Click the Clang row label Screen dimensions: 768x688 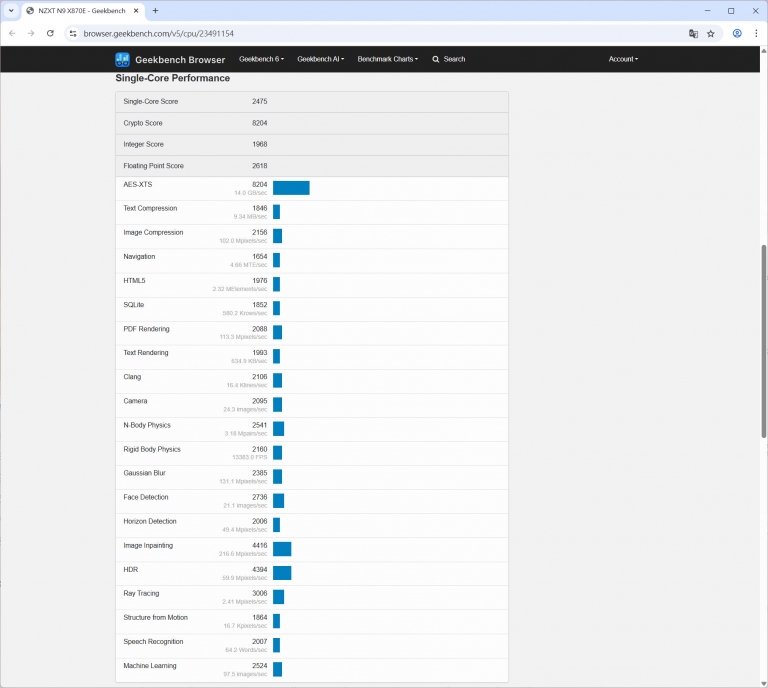[x=132, y=377]
